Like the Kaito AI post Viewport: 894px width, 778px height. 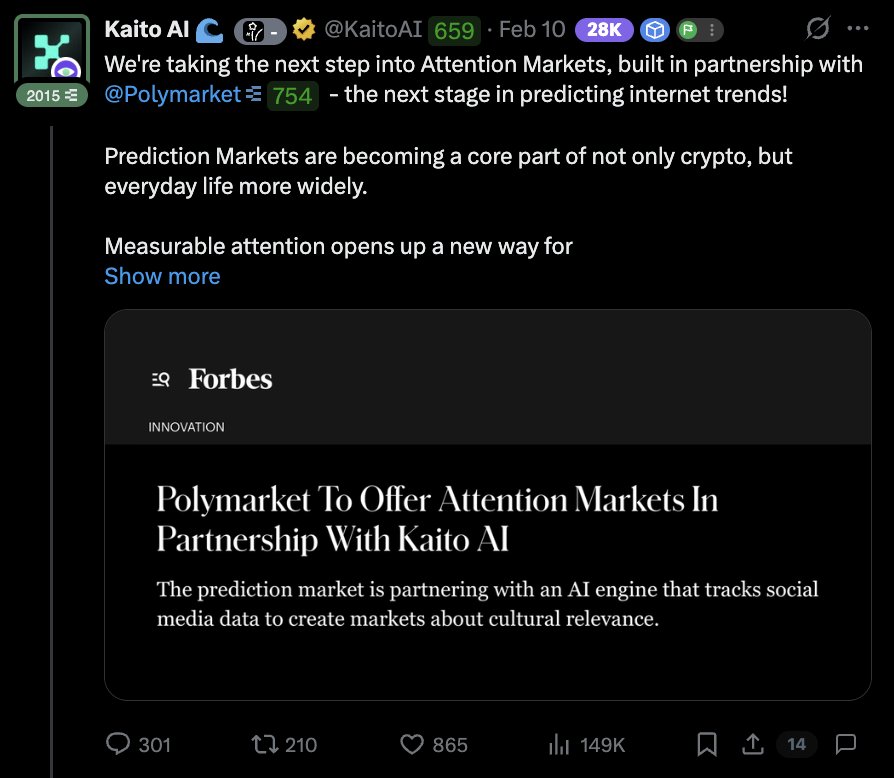coord(414,744)
